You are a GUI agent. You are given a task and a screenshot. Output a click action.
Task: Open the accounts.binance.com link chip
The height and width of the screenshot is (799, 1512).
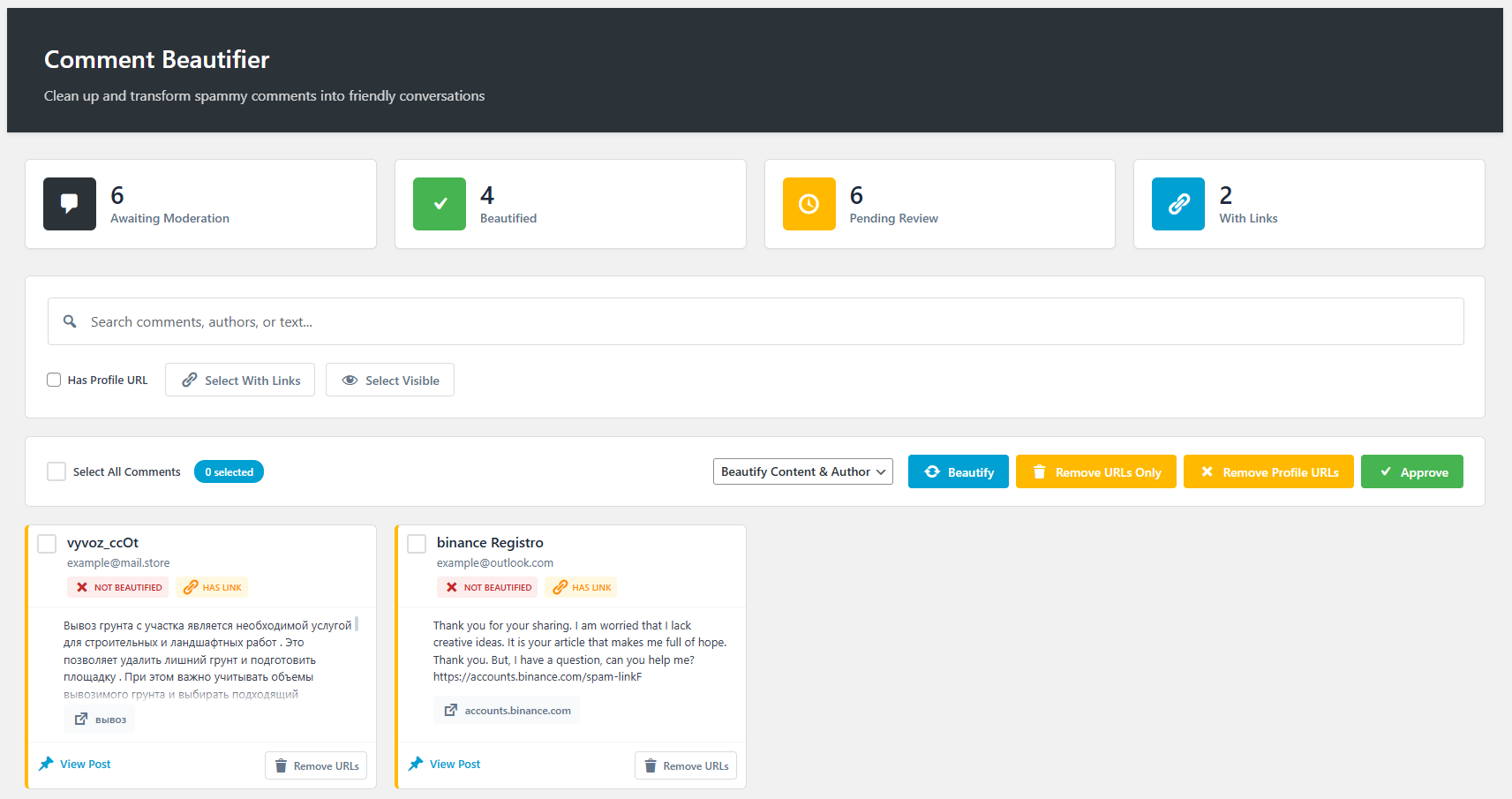(507, 710)
